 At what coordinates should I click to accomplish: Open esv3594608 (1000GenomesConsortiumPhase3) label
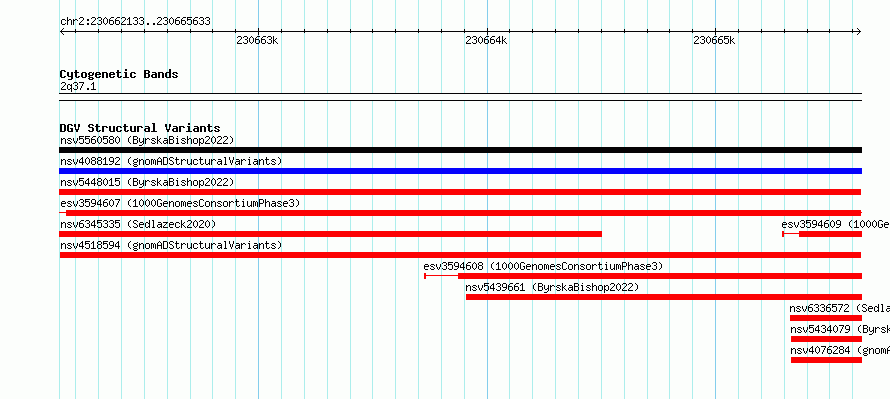click(x=543, y=266)
